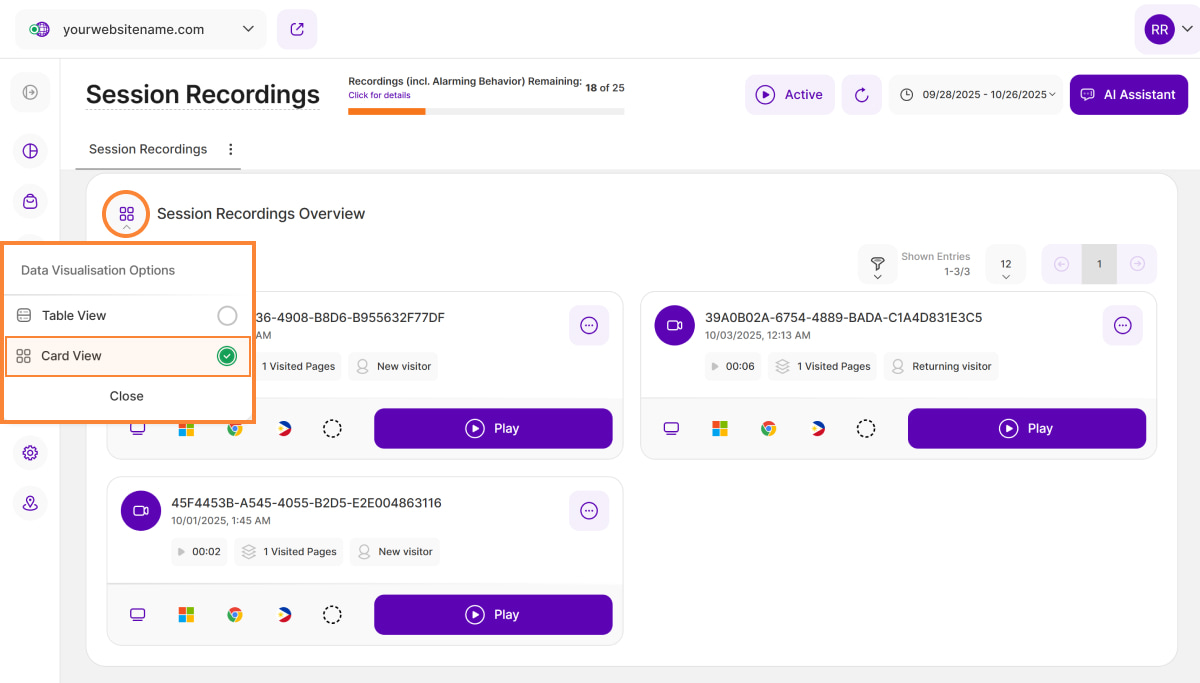Toggle the Active recording status button
This screenshot has height=683, width=1200.
click(789, 95)
